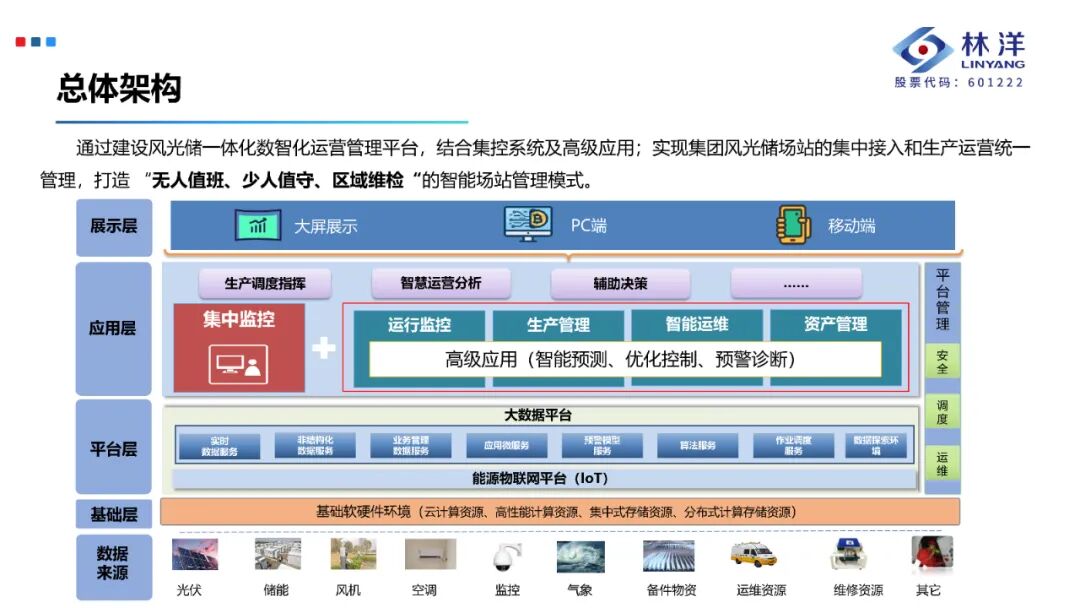Click the 平台管理 vertical label
The height and width of the screenshot is (608, 1080).
pyautogui.click(x=943, y=300)
